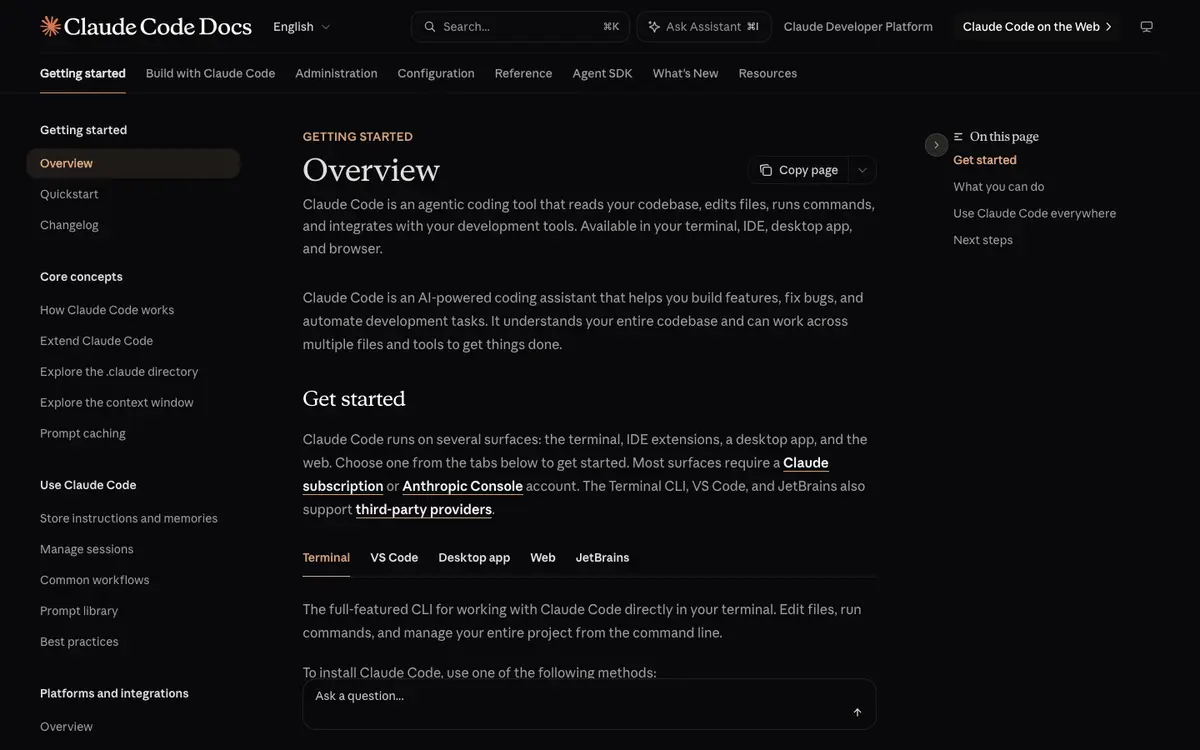
Task: Switch to Build with Claude Code tab
Action: [x=210, y=73]
